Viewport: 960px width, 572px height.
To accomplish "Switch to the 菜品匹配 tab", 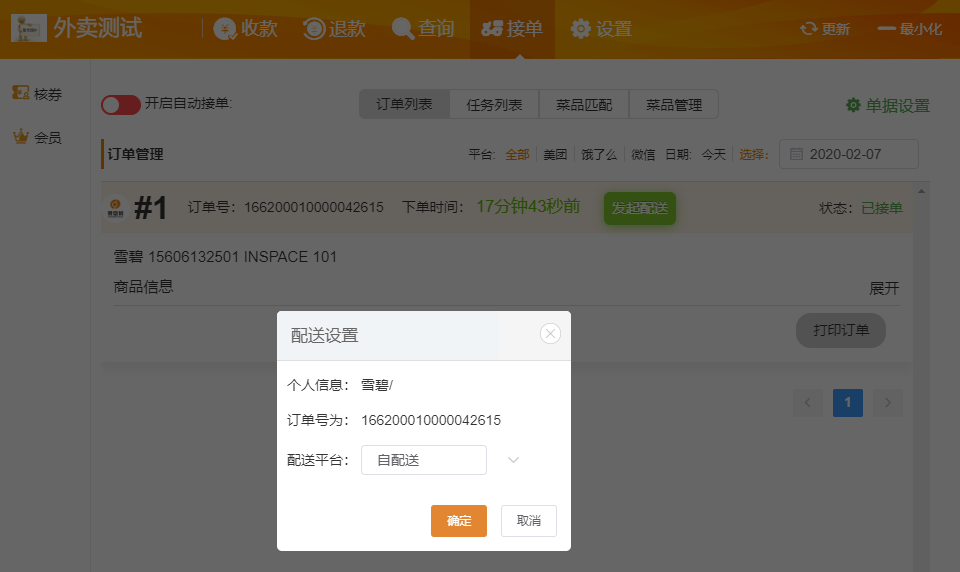I will [584, 104].
